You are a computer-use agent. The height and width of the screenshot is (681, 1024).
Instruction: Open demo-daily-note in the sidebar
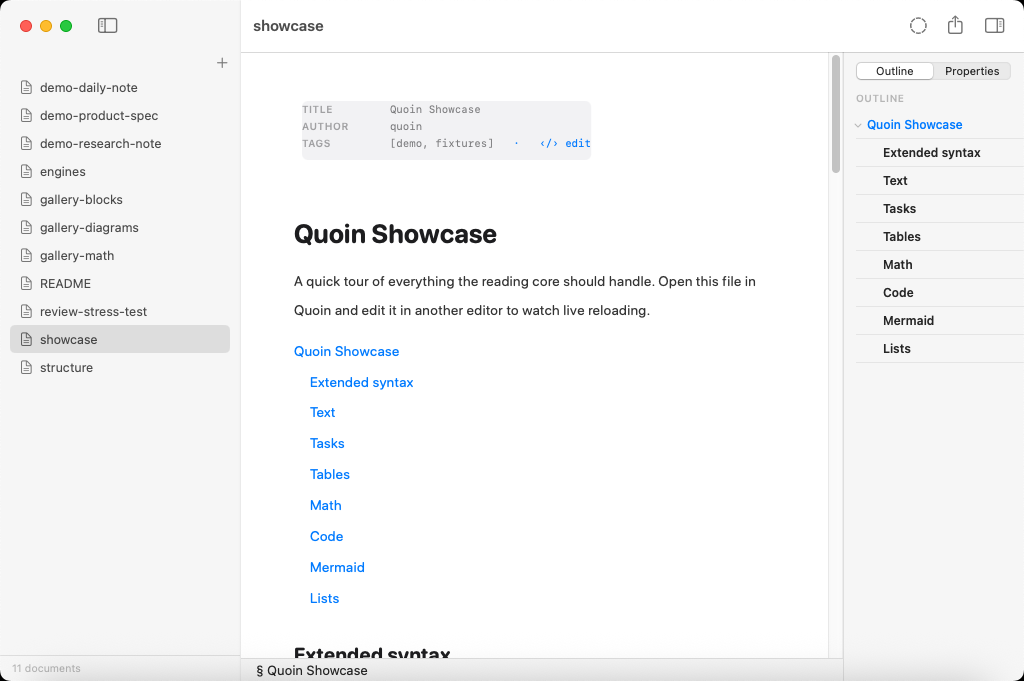click(120, 87)
